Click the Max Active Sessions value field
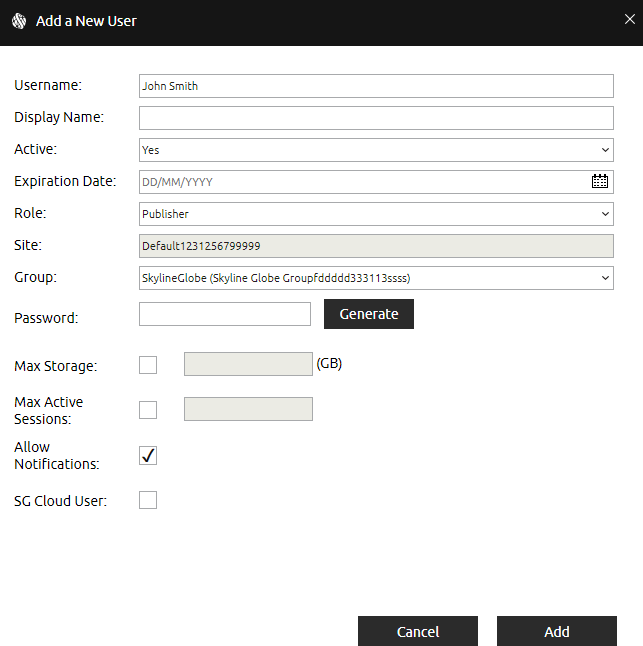Viewport: 643px width, 646px height. (248, 409)
